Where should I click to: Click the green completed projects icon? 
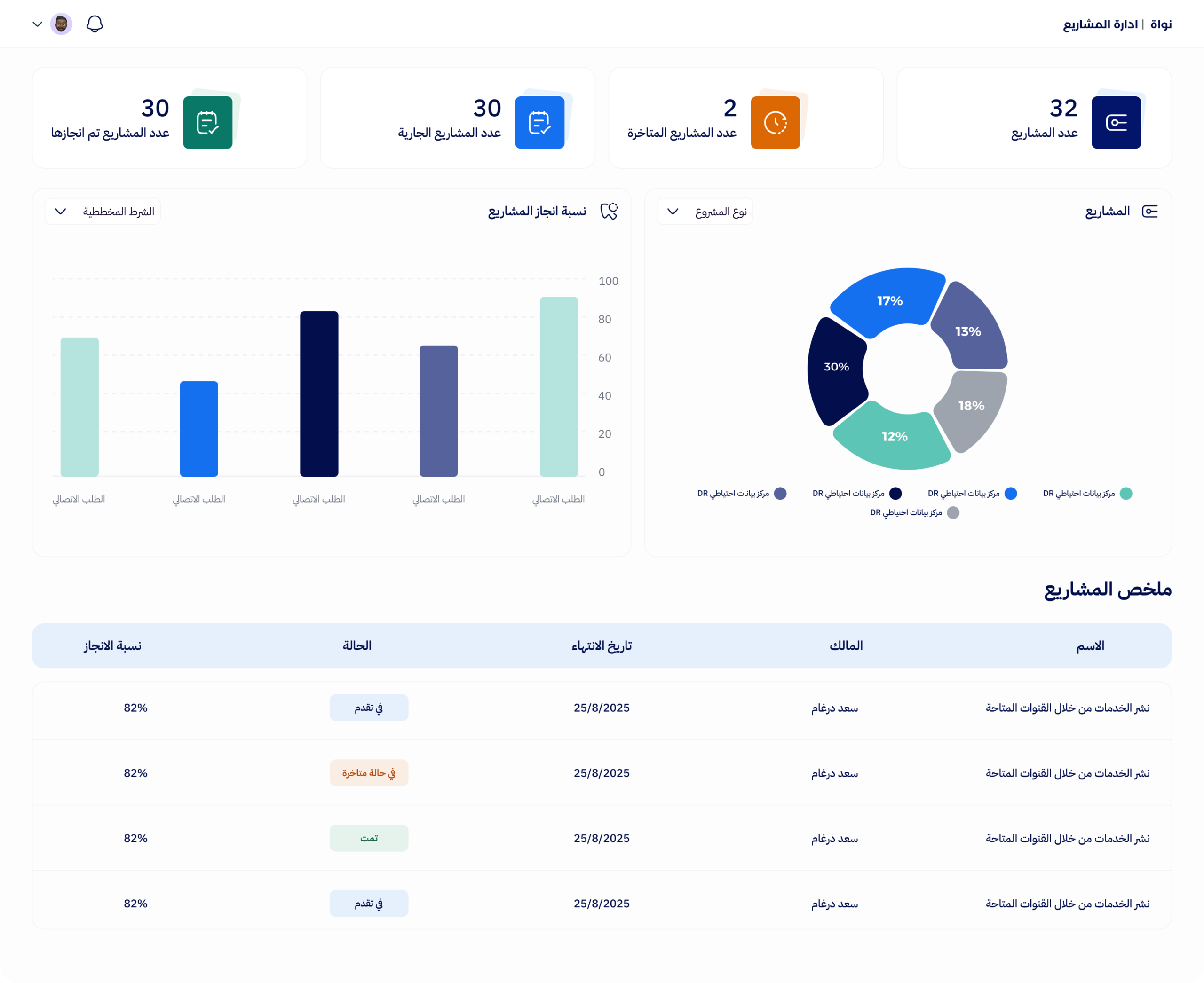207,122
